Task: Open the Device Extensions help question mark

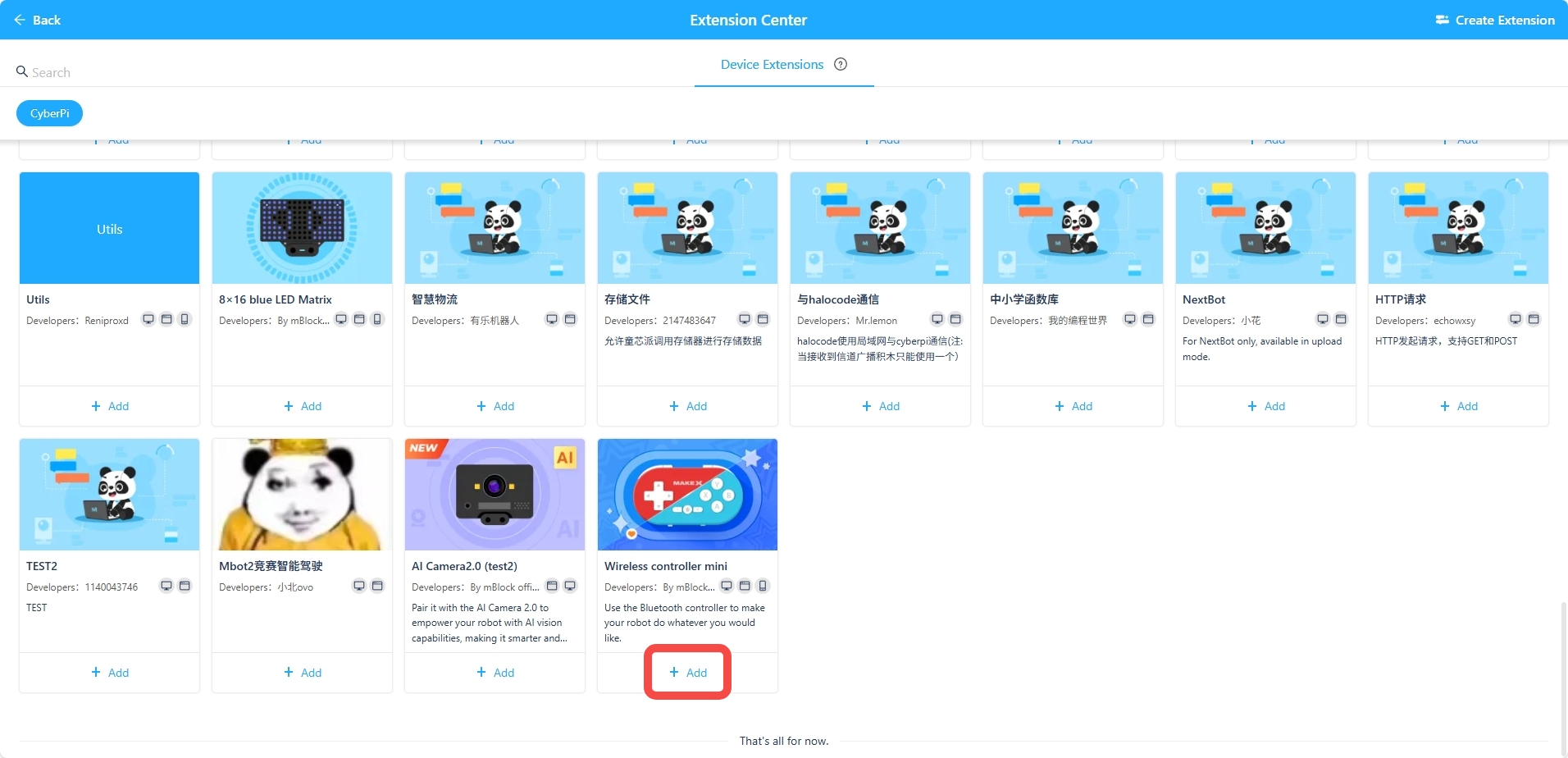Action: coord(840,64)
